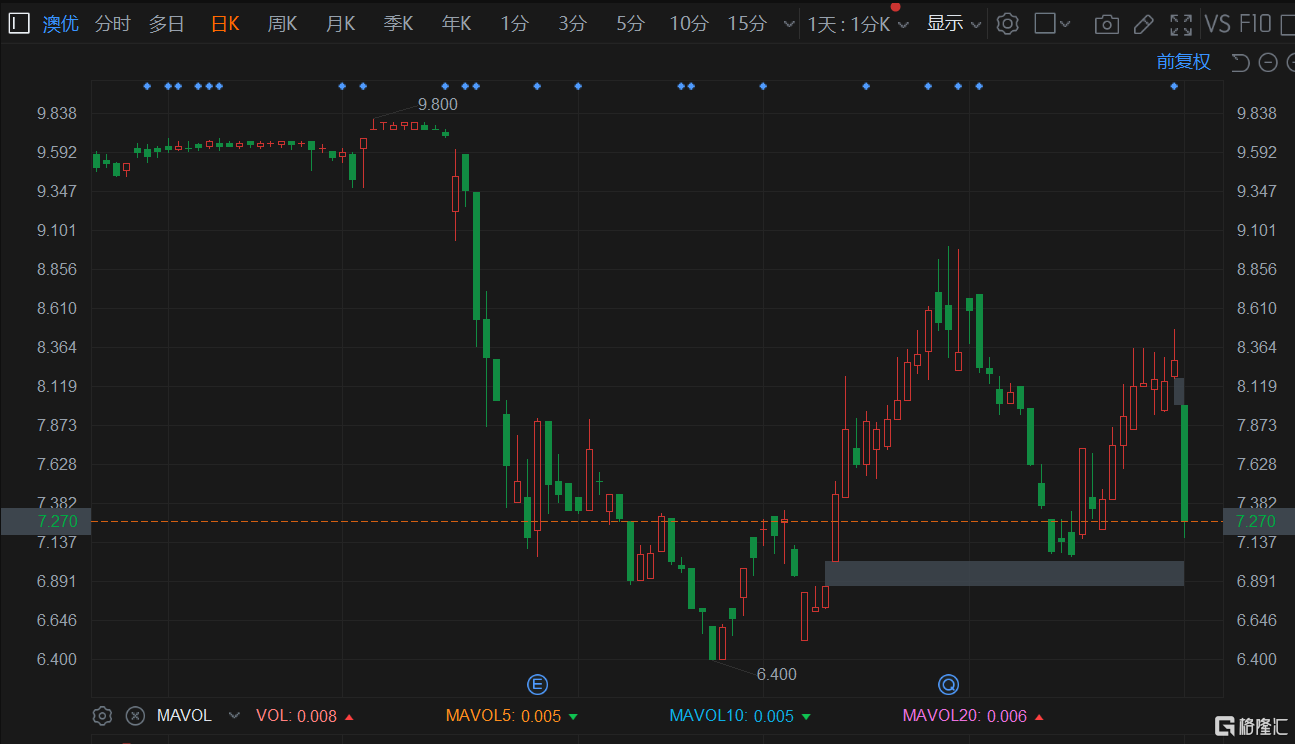Viewport: 1295px width, 744px height.
Task: Toggle 前复权 price adjustment mode
Action: (x=1183, y=62)
